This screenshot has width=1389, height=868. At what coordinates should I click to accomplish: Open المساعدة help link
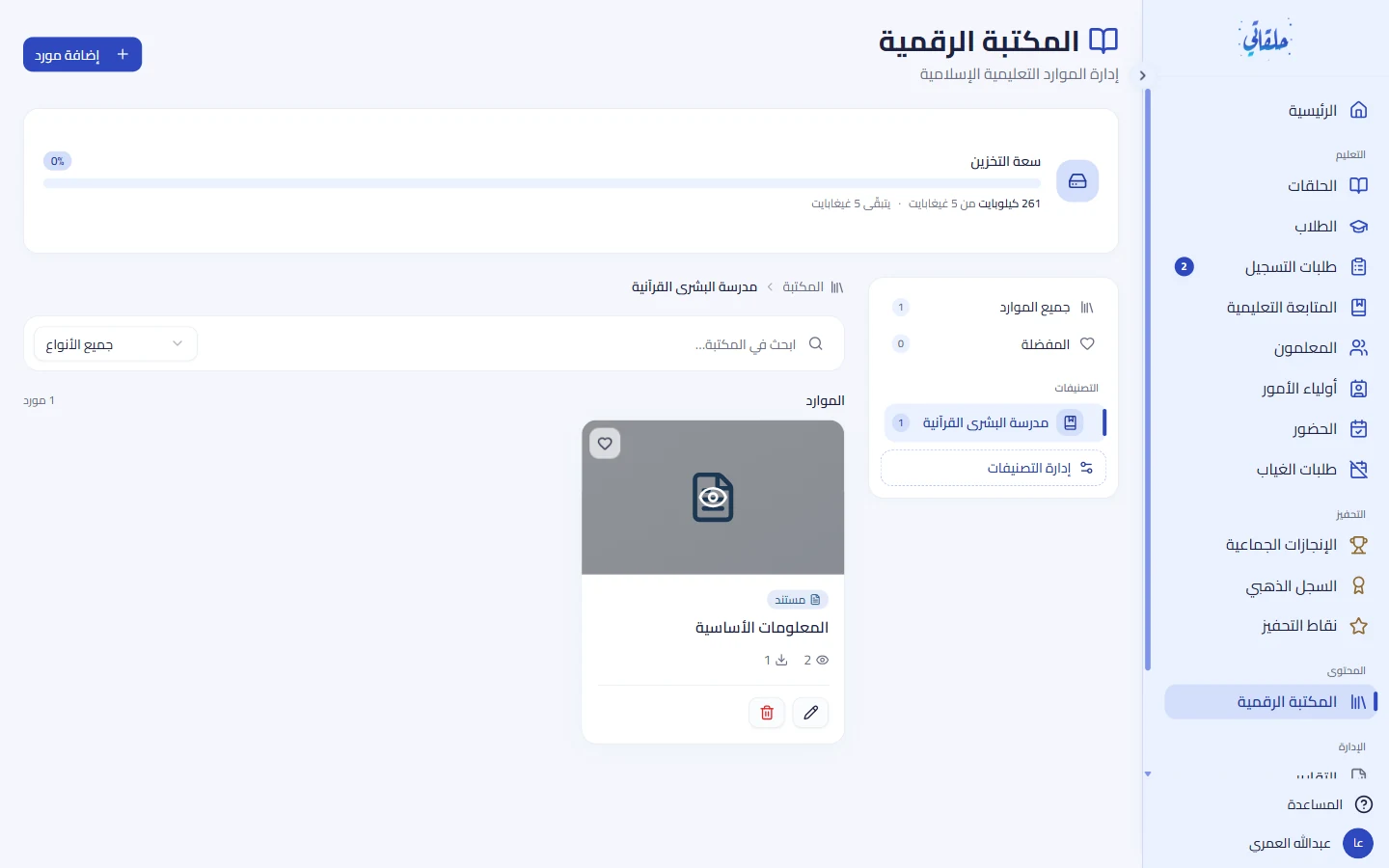tap(1315, 804)
